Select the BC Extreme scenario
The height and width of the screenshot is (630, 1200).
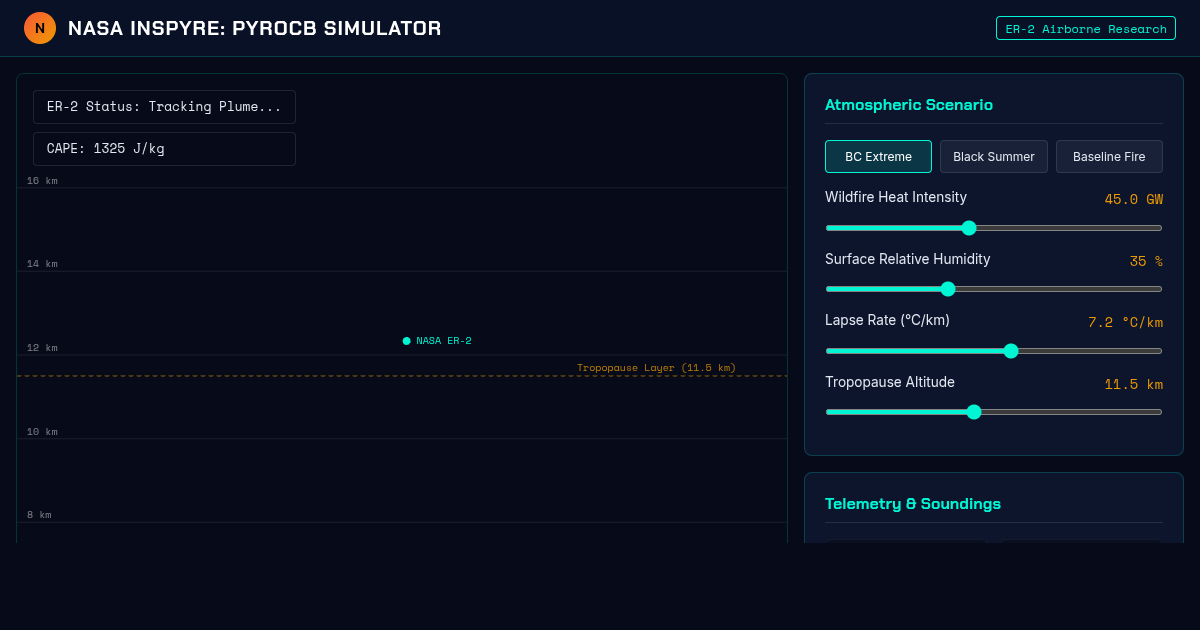pyautogui.click(x=878, y=157)
